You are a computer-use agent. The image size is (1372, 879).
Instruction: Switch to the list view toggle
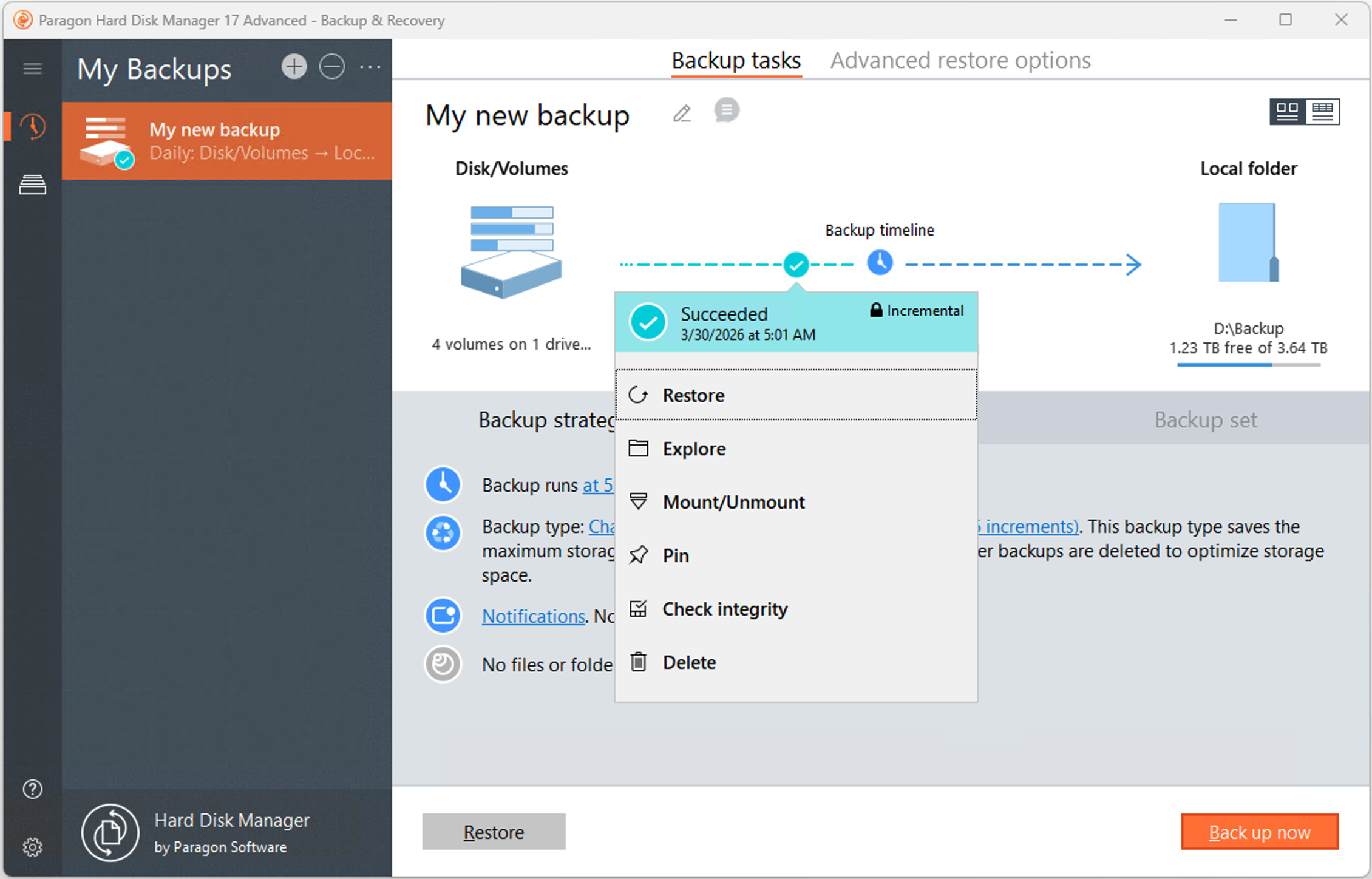1322,112
